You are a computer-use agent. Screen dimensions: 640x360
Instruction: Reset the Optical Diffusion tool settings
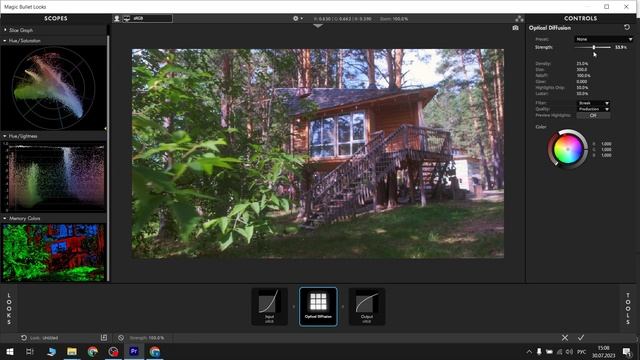627,27
